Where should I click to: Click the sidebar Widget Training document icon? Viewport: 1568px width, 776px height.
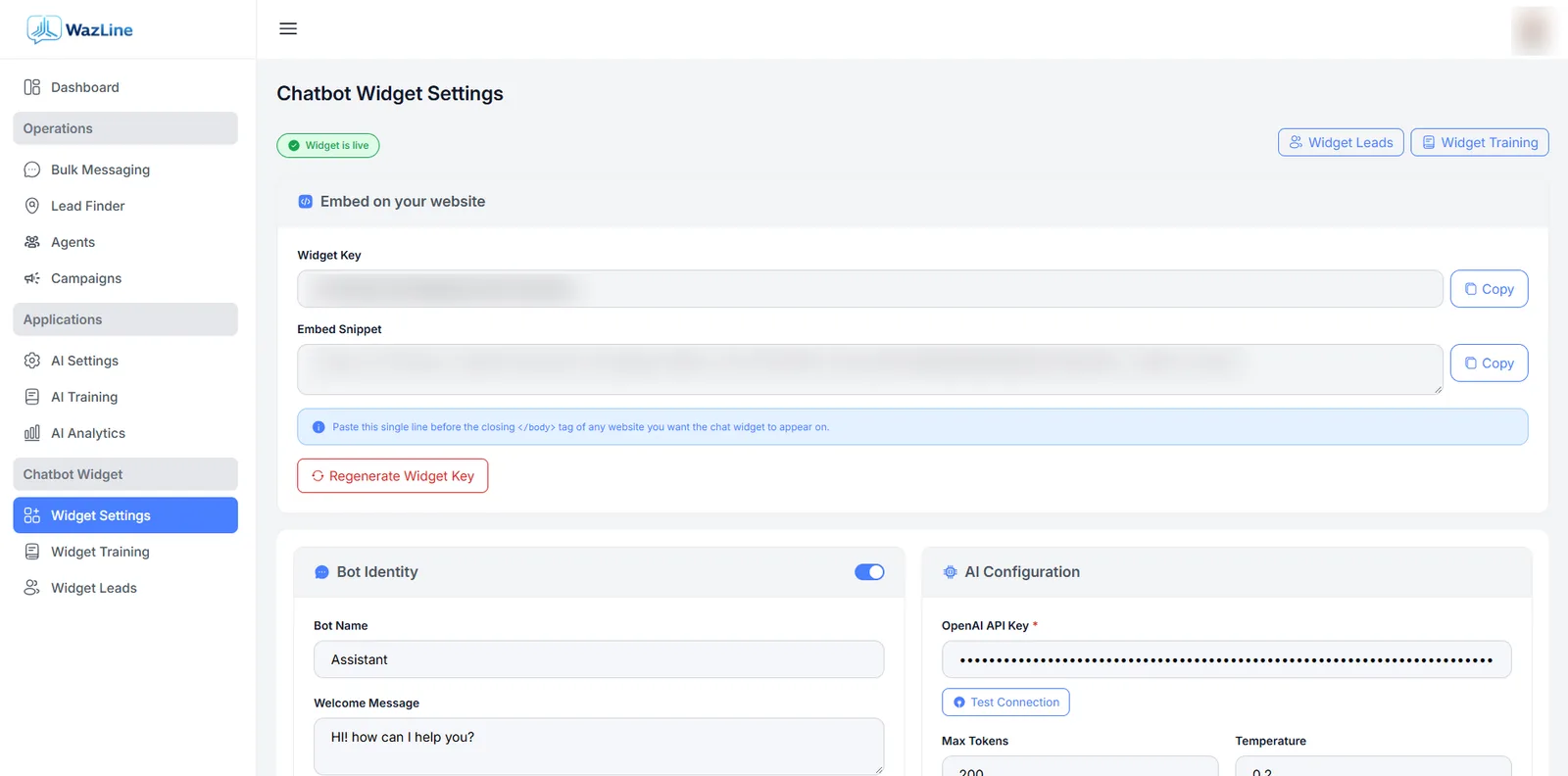coord(32,552)
